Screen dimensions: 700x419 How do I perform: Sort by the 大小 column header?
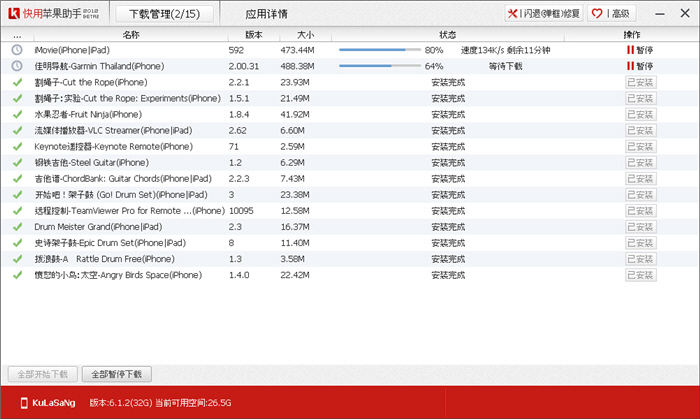coord(305,35)
